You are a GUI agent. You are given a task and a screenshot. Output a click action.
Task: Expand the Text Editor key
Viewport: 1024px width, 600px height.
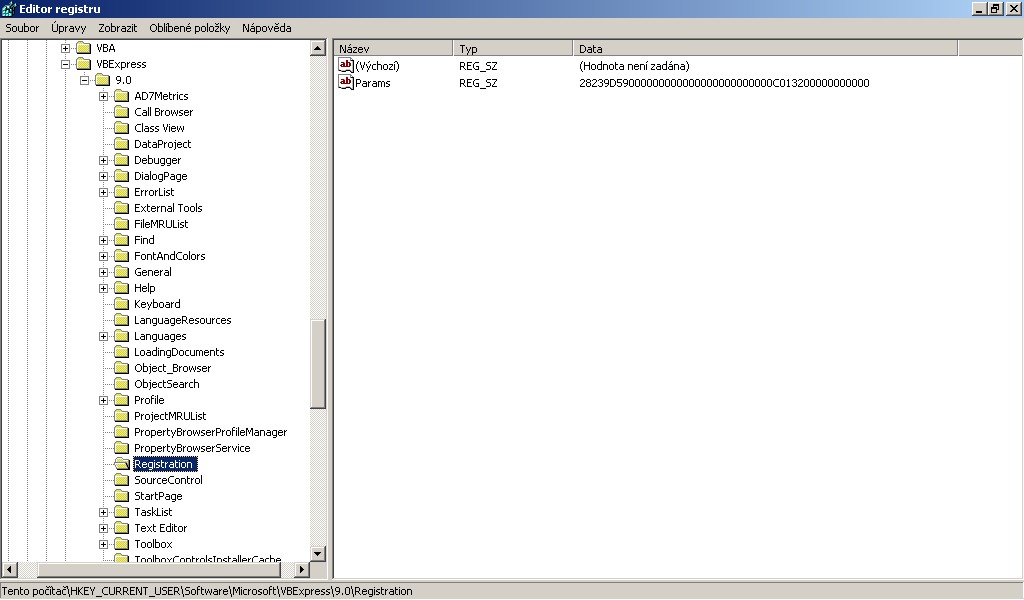(x=103, y=528)
